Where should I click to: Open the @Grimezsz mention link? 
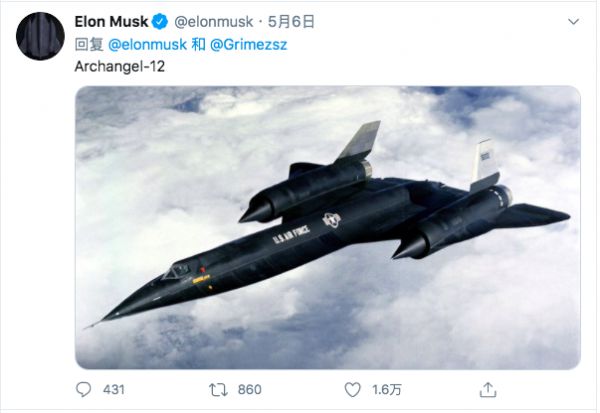(x=250, y=45)
